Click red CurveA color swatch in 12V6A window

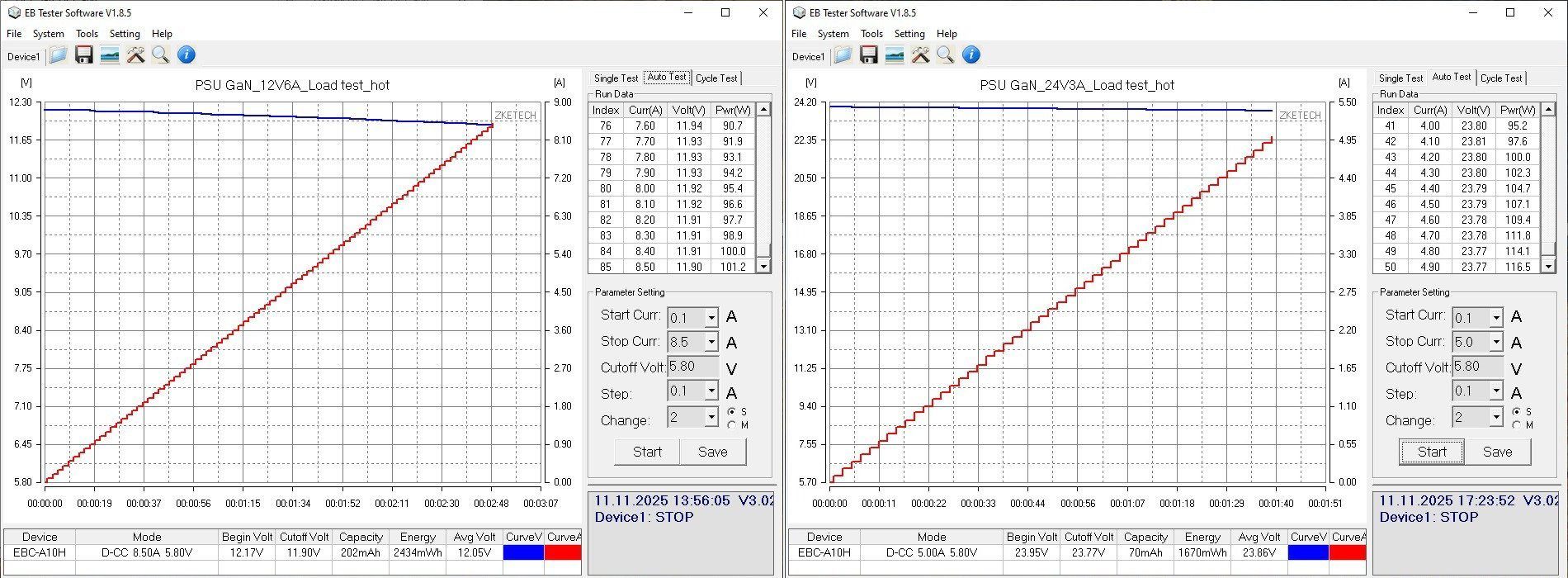563,552
